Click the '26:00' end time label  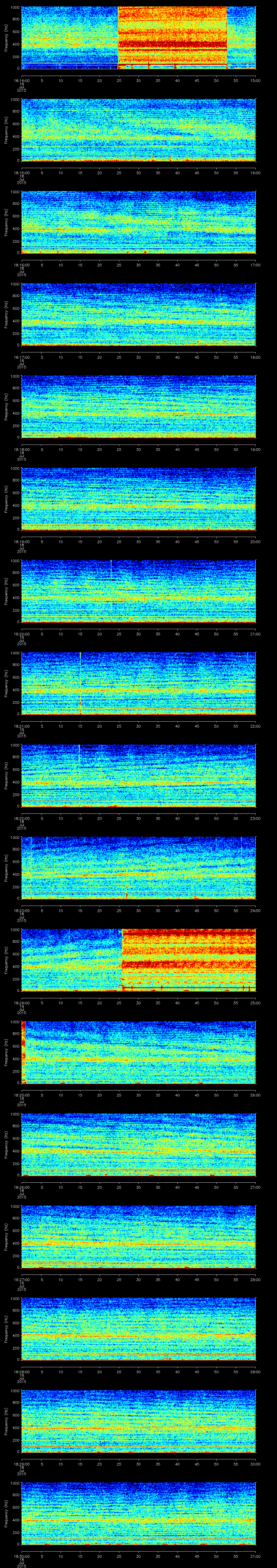255,1095
